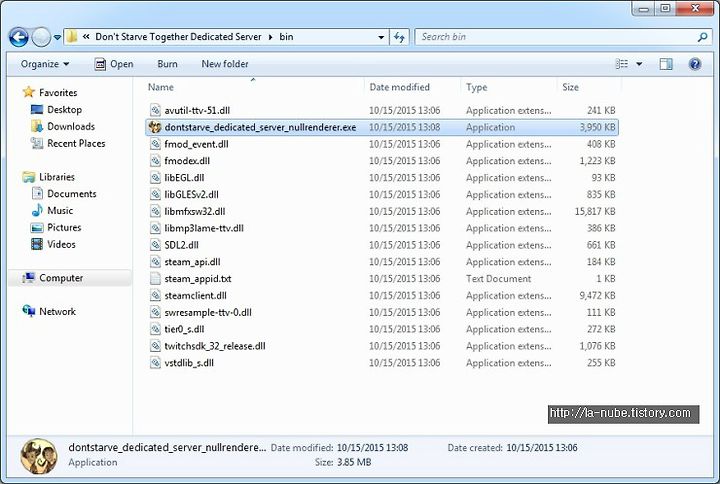Click Burn in the toolbar
The width and height of the screenshot is (720, 484).
(x=167, y=64)
